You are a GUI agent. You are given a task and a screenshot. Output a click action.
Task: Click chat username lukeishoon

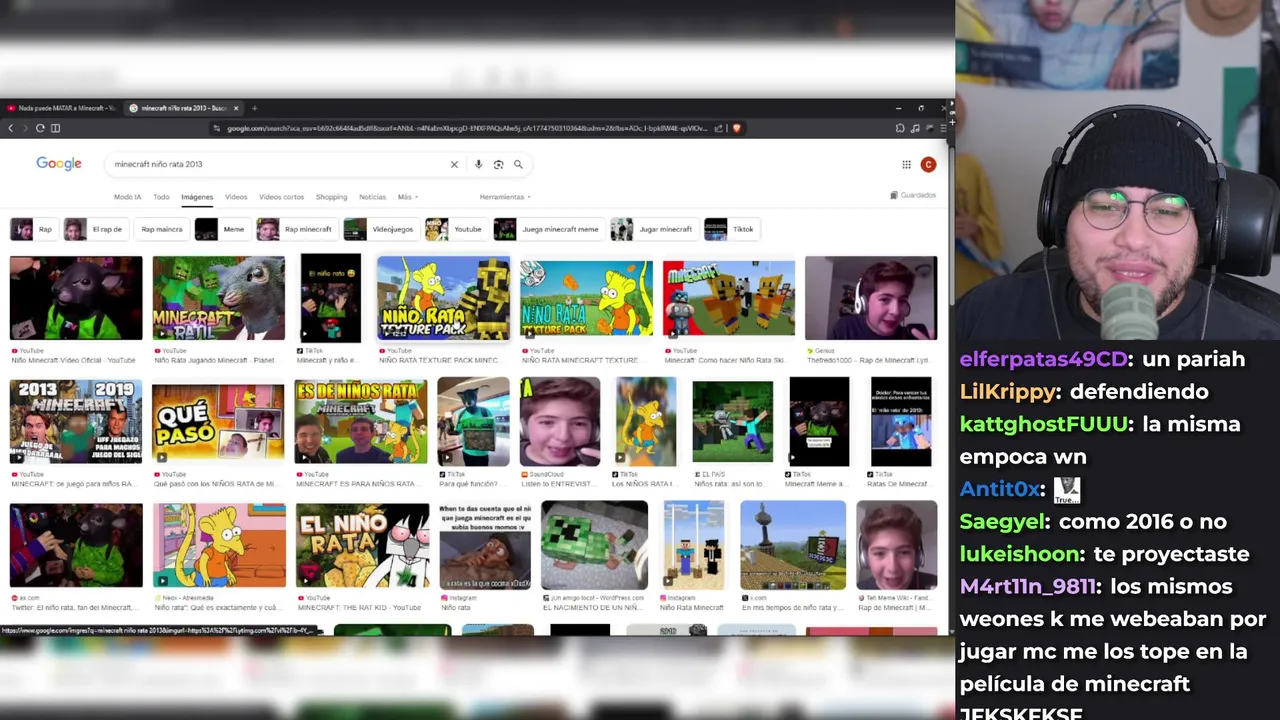pyautogui.click(x=1021, y=554)
